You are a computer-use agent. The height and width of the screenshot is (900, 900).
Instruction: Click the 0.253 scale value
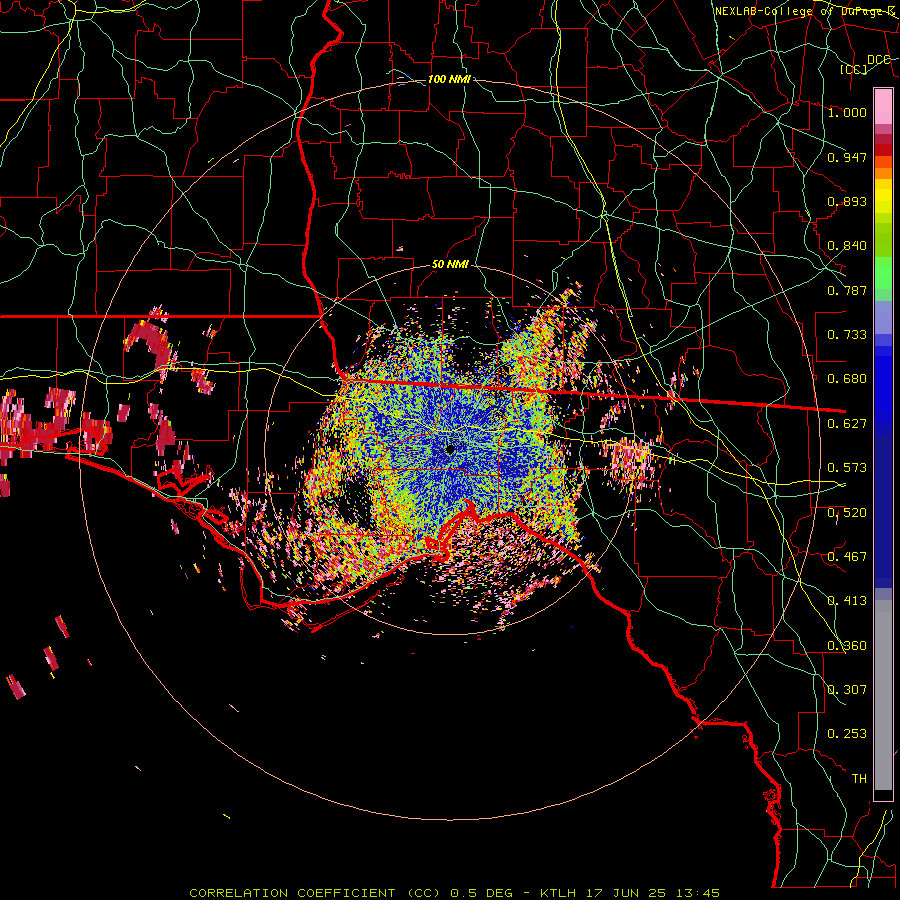(847, 734)
